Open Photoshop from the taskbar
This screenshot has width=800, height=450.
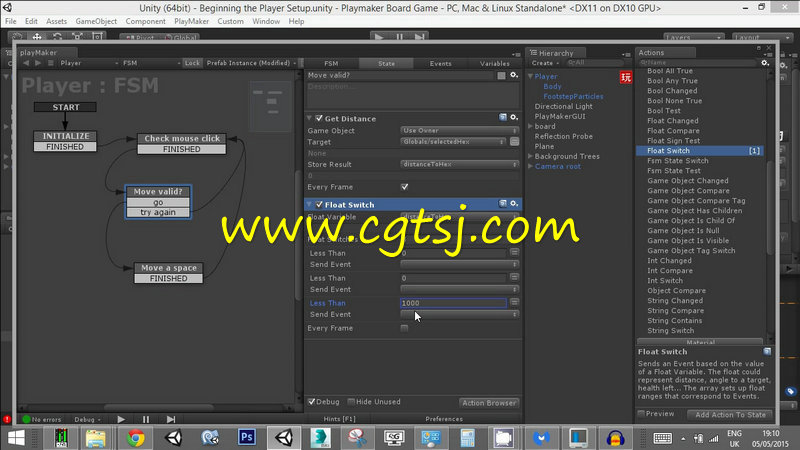coord(247,437)
